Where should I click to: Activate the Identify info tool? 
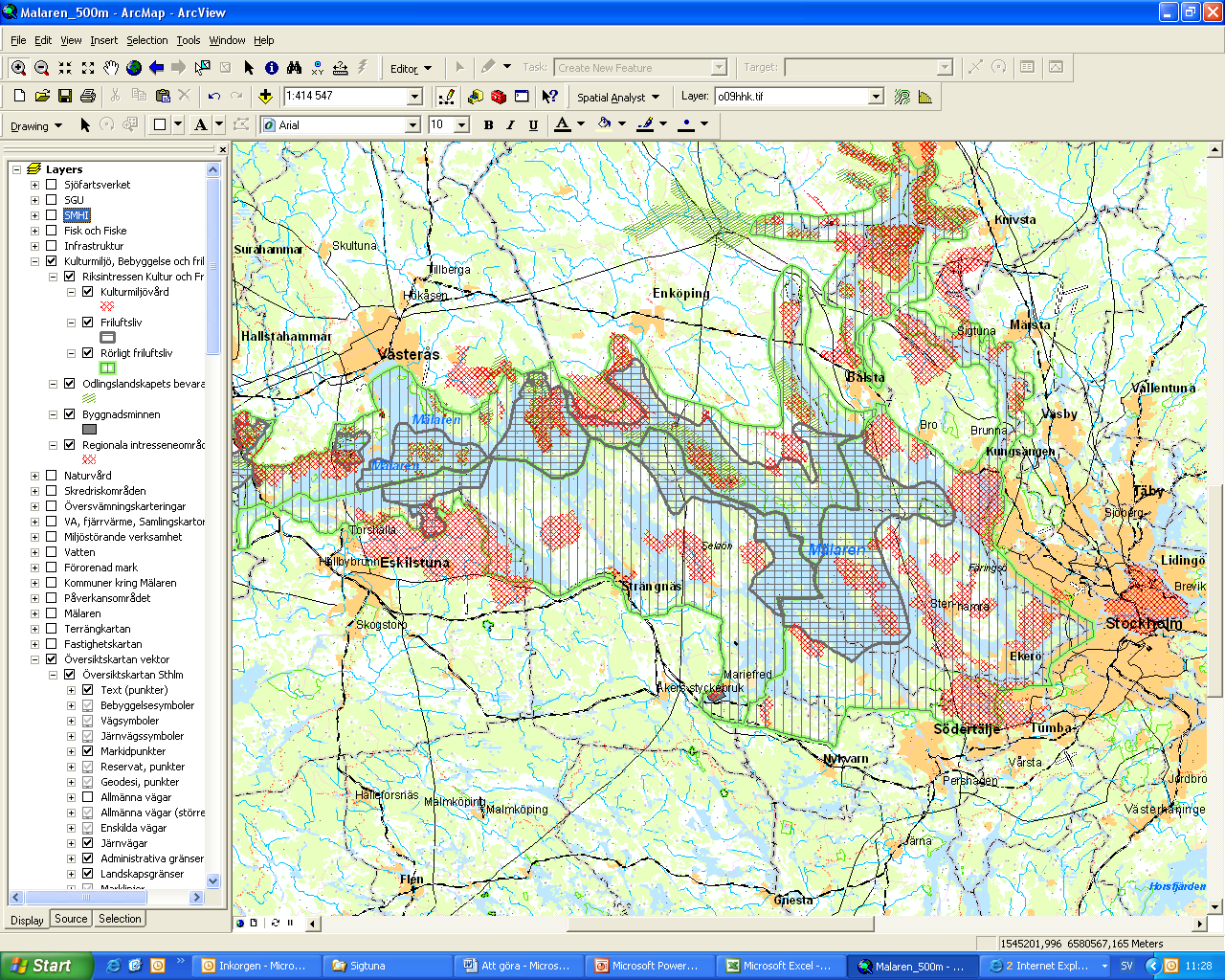(272, 68)
